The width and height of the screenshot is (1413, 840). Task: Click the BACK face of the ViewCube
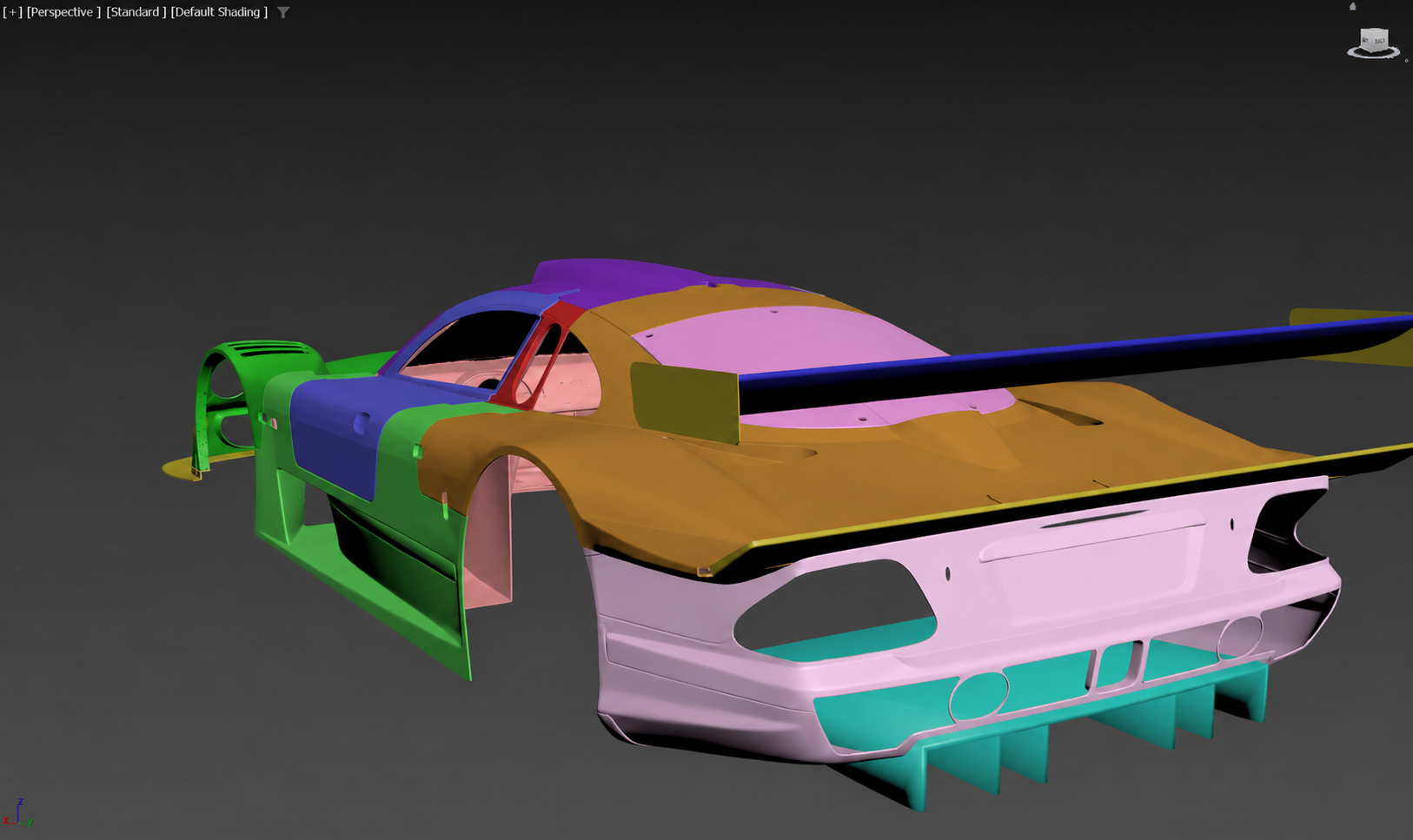[x=1380, y=41]
